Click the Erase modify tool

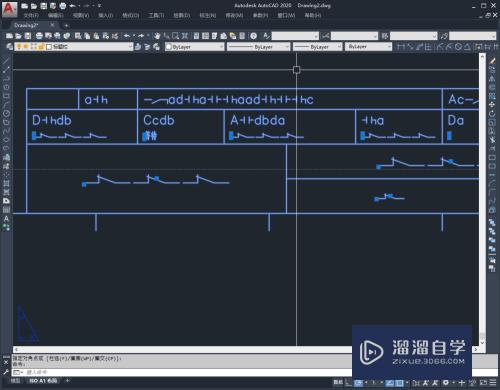492,61
